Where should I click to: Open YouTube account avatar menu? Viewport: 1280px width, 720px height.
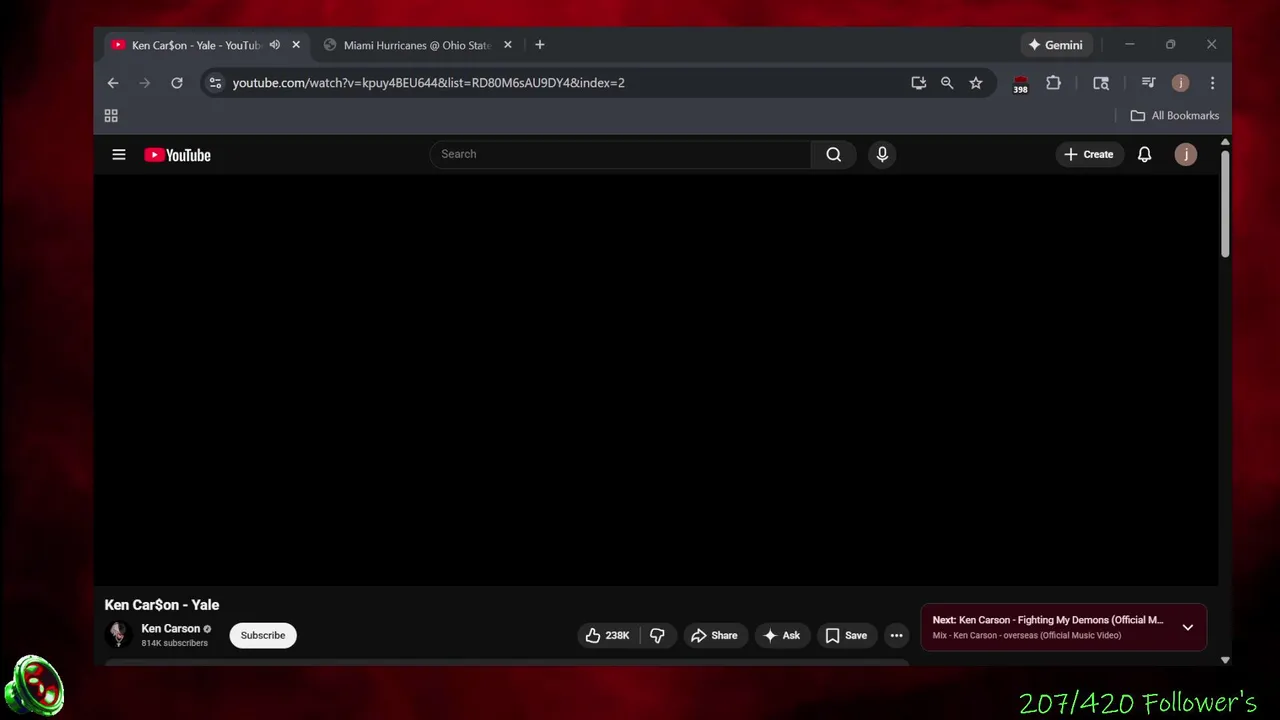pos(1185,154)
